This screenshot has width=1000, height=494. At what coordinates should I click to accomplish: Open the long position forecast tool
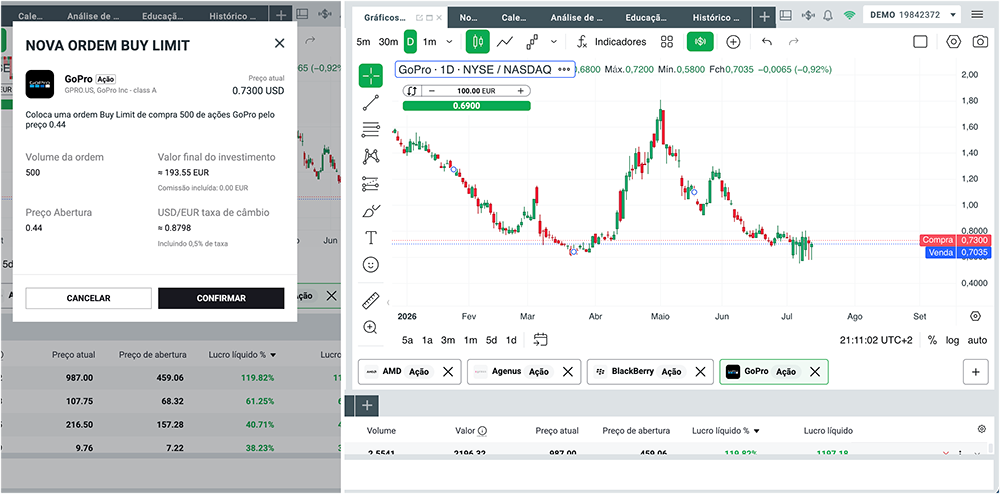tap(371, 184)
